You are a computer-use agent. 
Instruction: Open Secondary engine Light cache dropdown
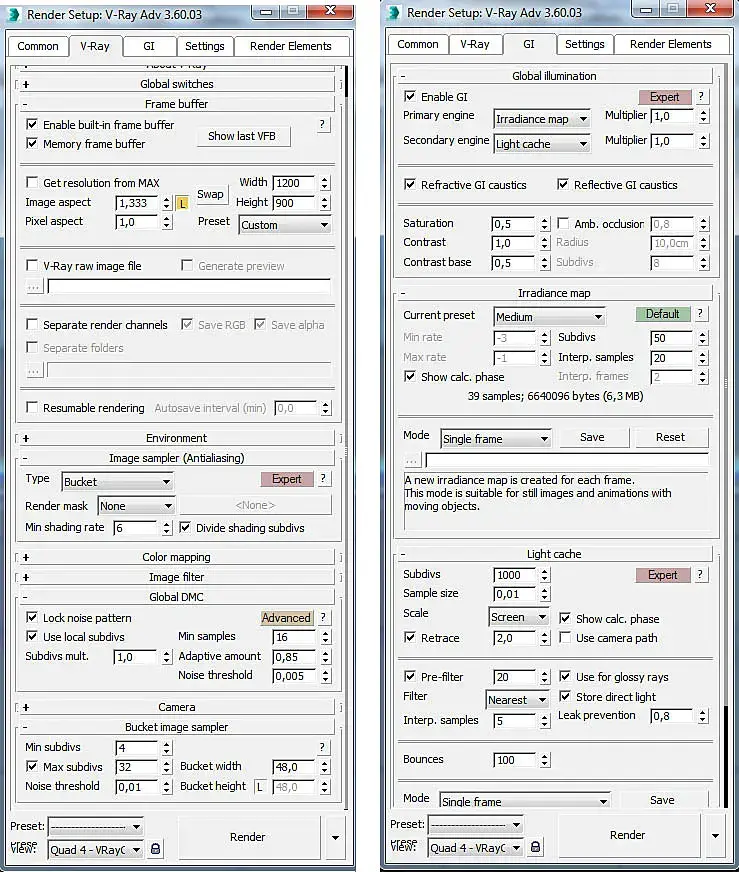point(542,144)
